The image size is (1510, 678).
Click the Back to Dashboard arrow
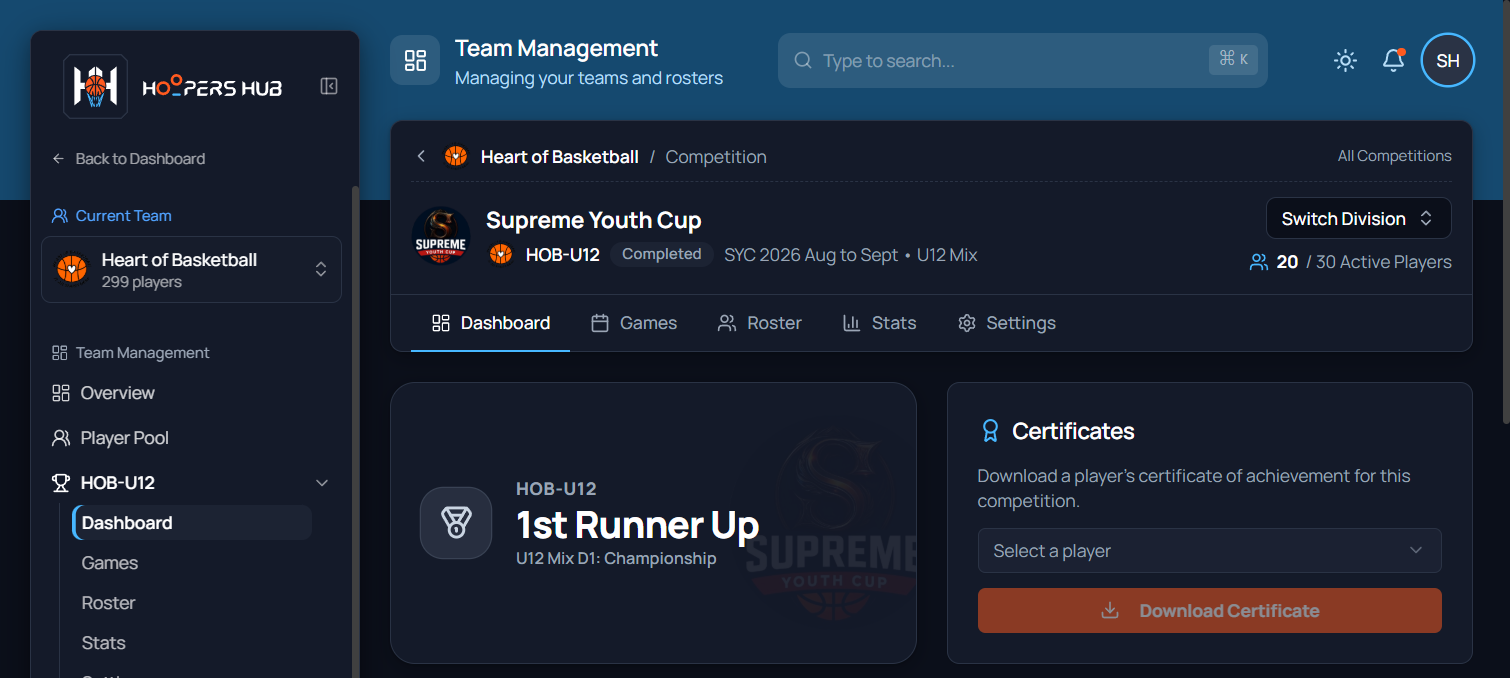pyautogui.click(x=58, y=158)
